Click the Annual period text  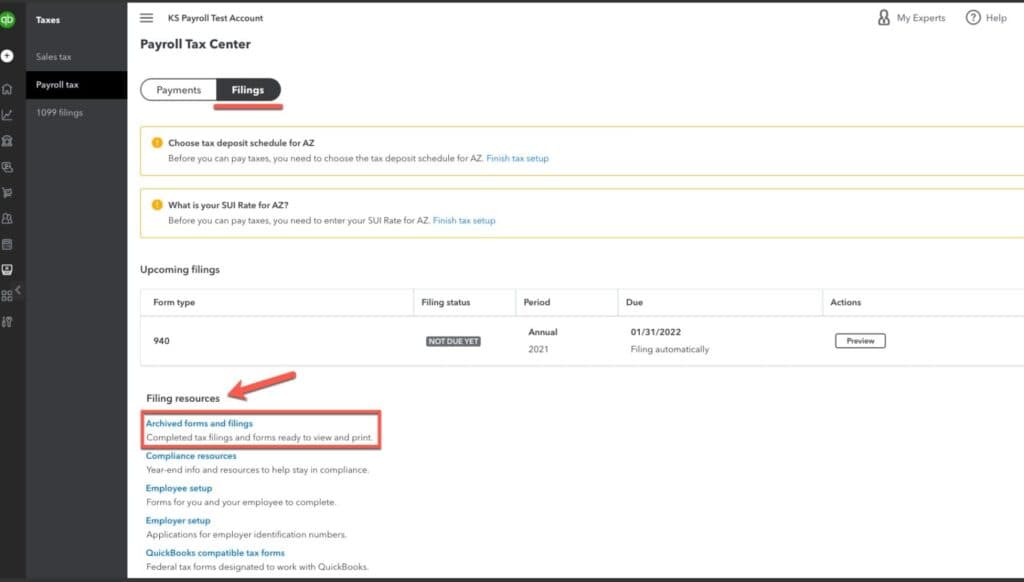(543, 332)
